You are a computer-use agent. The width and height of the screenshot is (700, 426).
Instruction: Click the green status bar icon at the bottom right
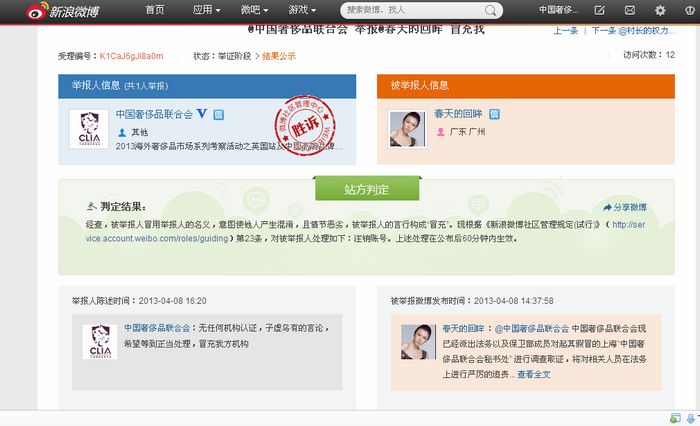pos(675,418)
